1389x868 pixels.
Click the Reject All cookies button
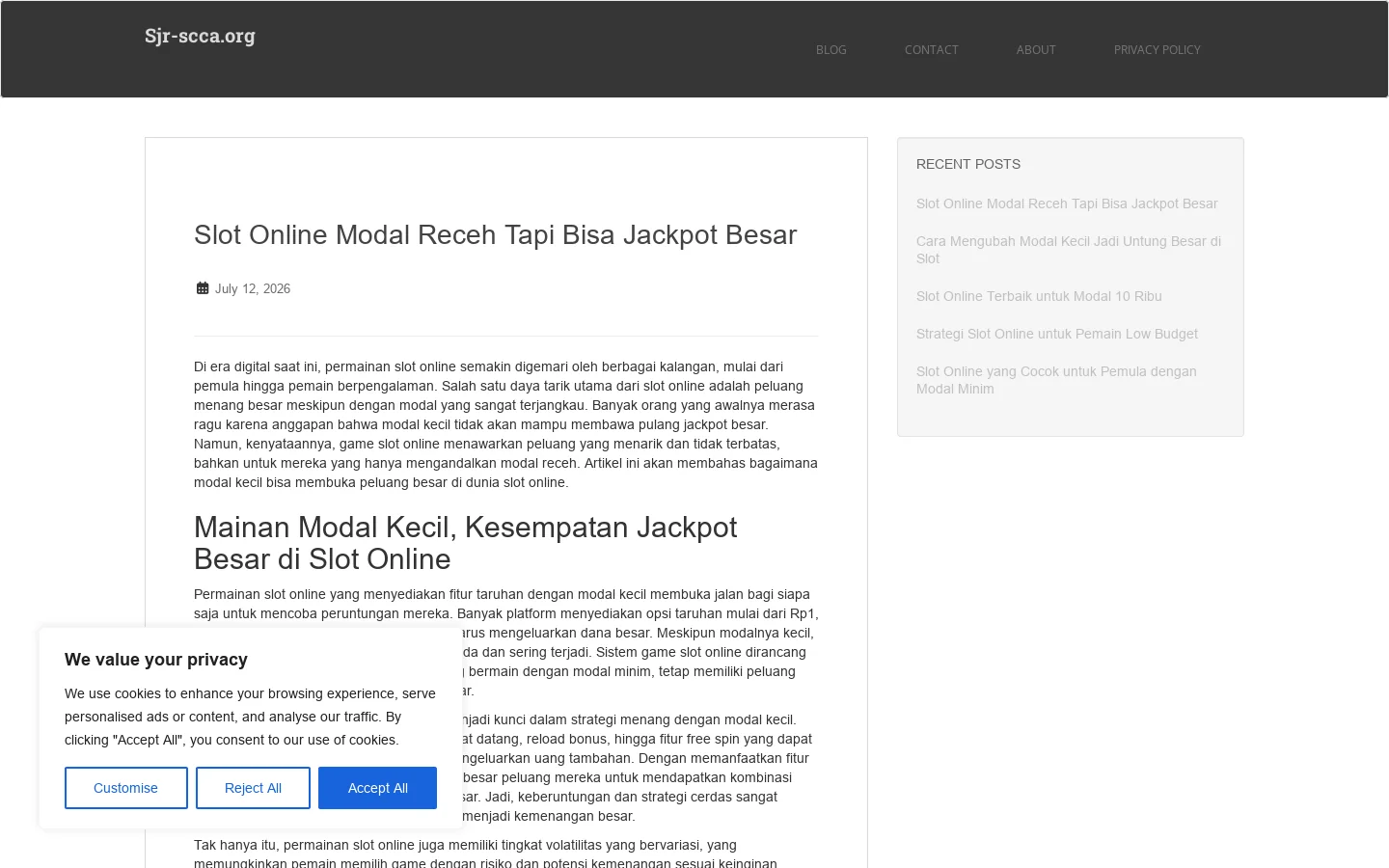pyautogui.click(x=253, y=788)
